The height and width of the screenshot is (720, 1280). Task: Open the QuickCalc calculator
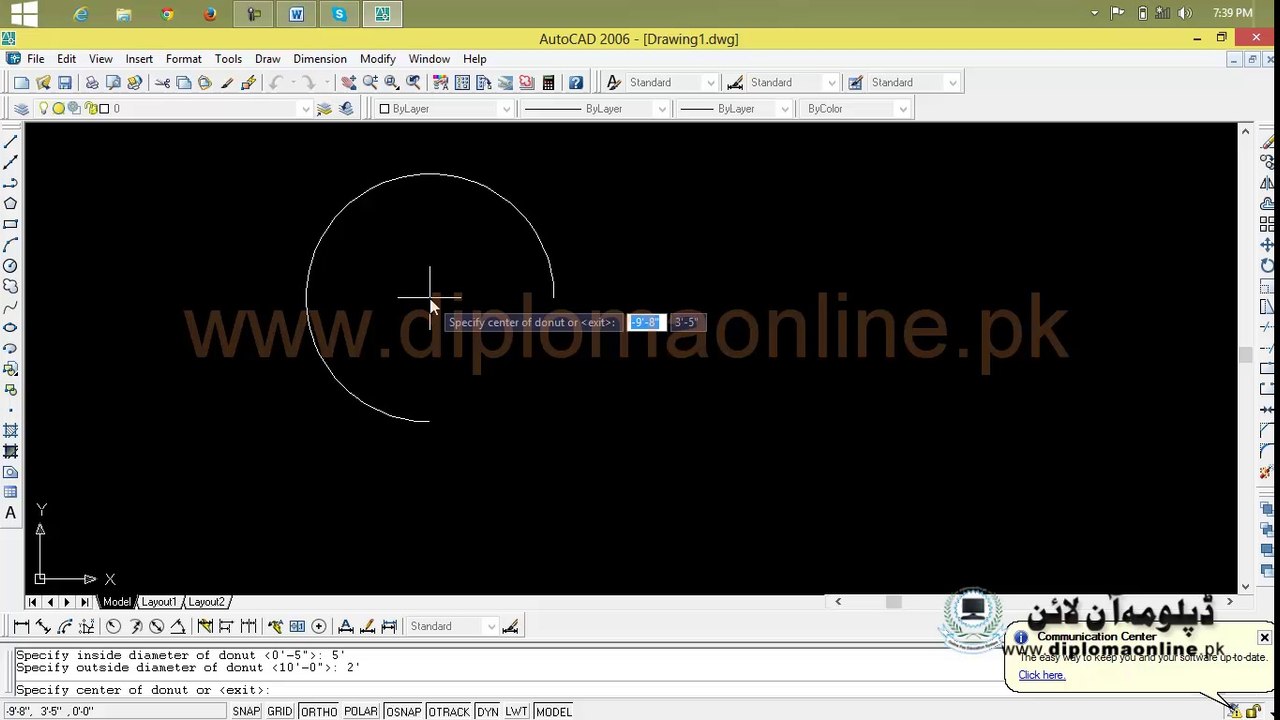point(548,83)
